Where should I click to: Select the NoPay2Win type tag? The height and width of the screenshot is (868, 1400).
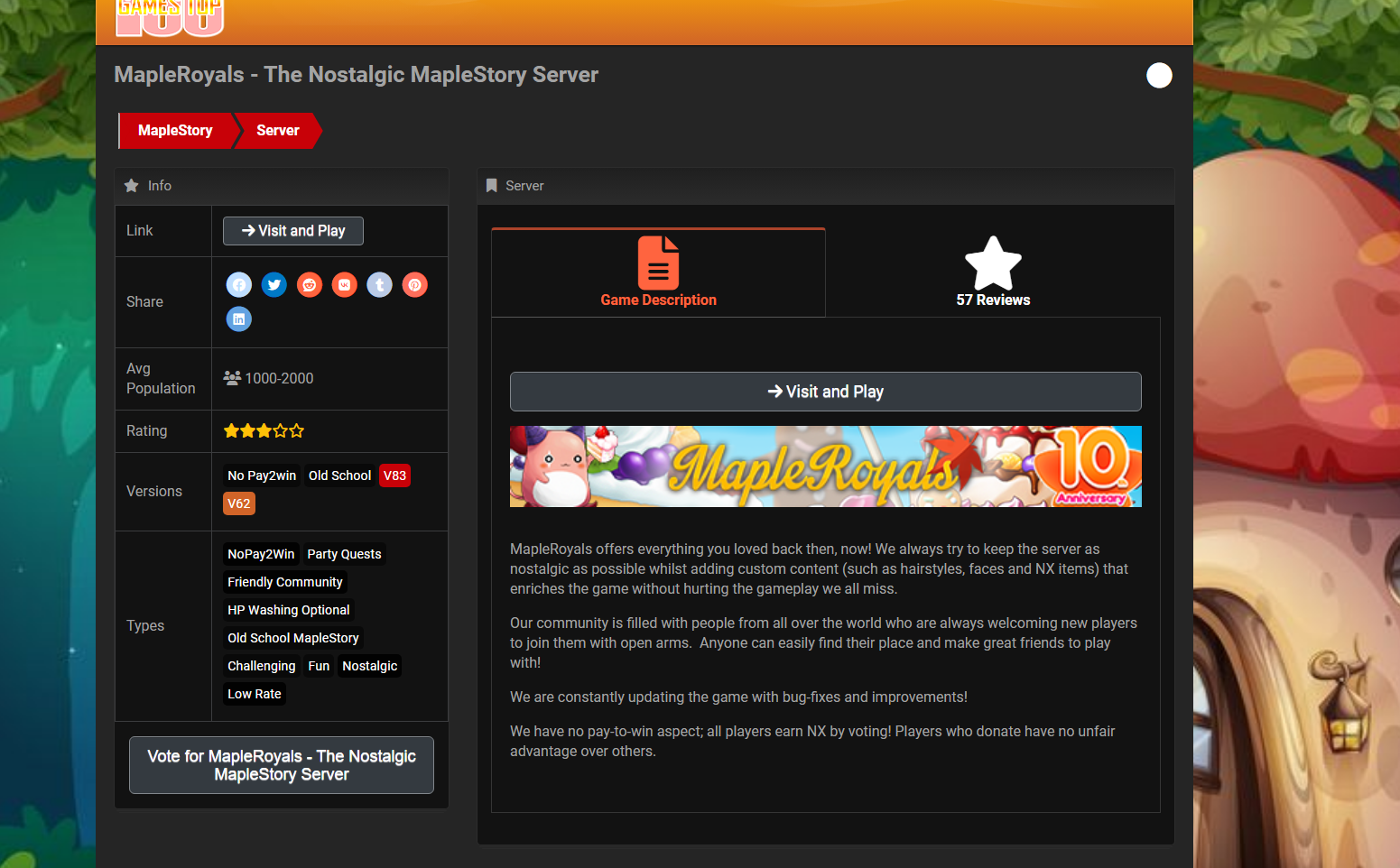pos(261,554)
